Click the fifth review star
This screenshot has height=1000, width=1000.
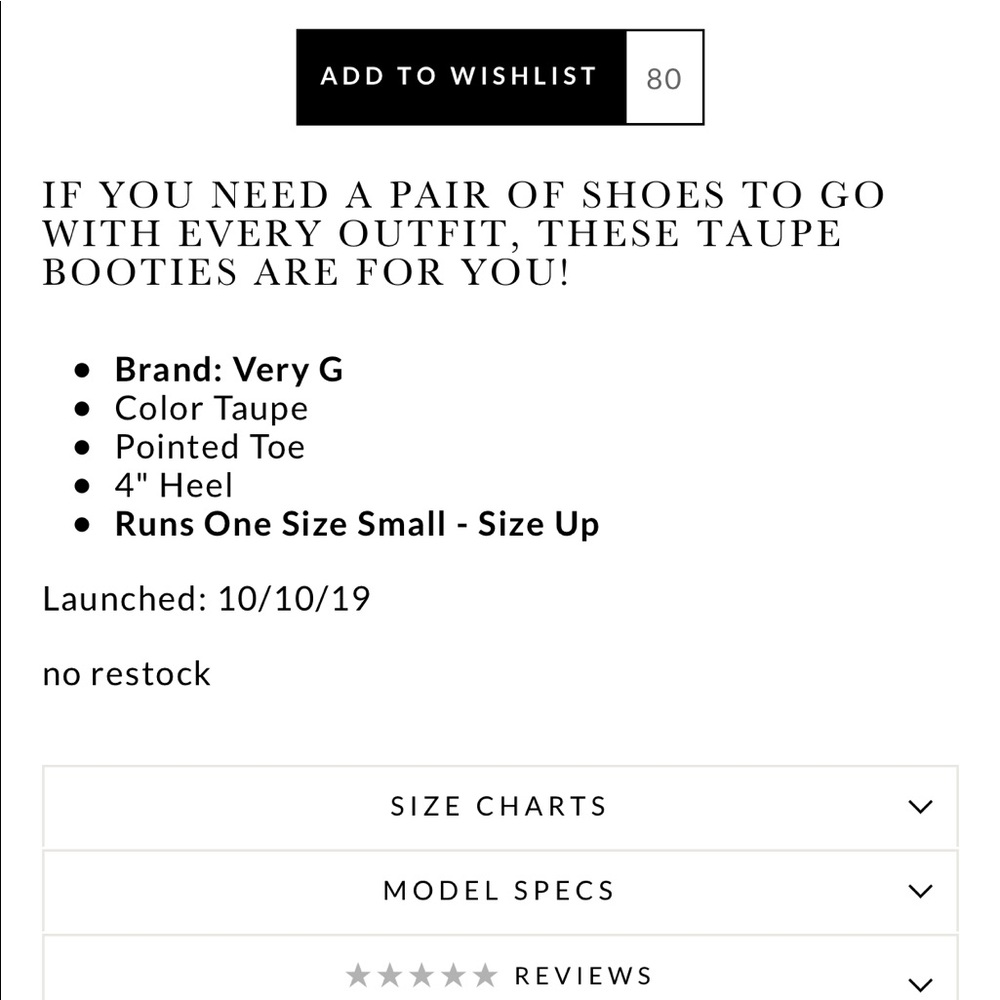coord(485,975)
